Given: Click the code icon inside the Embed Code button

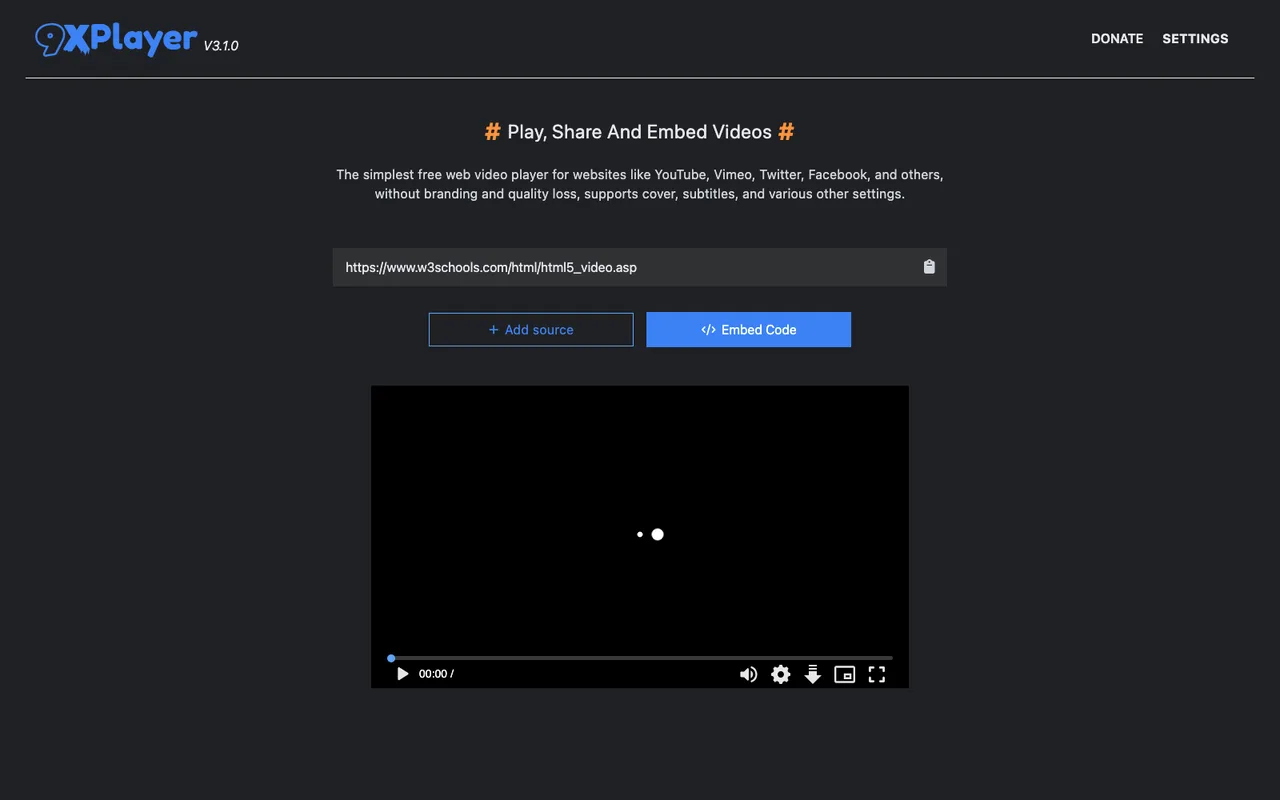Looking at the screenshot, I should point(708,329).
